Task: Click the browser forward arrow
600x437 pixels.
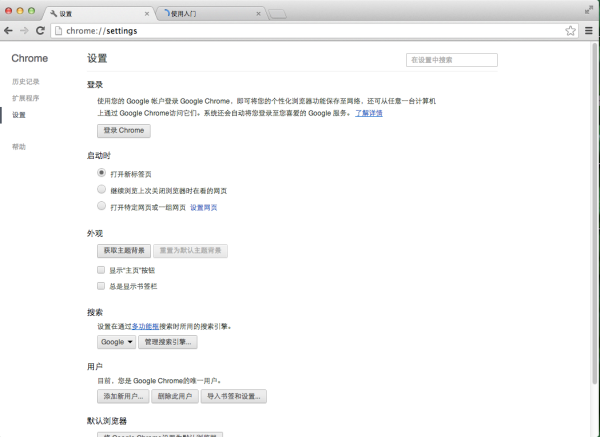Action: coord(24,31)
